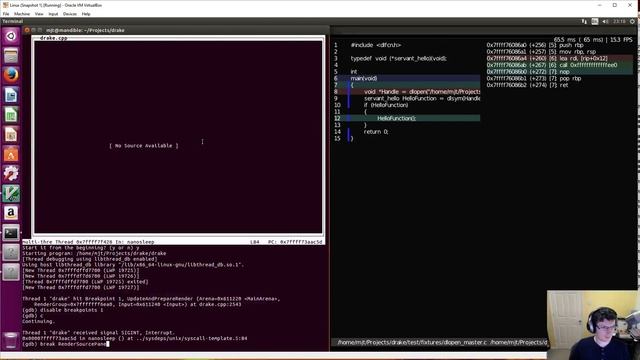The height and width of the screenshot is (360, 640).
Task: Open the Trash in the dock
Action: tap(11, 340)
